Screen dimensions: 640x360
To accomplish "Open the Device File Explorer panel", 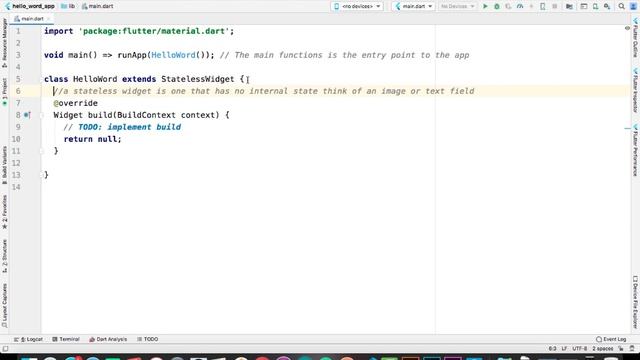I will (x=635, y=302).
